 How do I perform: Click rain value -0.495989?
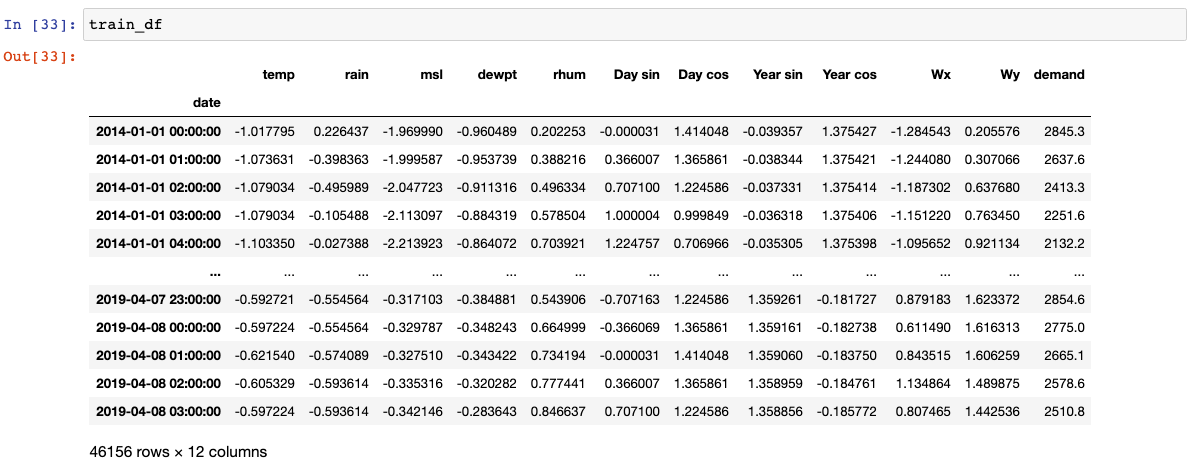point(339,187)
